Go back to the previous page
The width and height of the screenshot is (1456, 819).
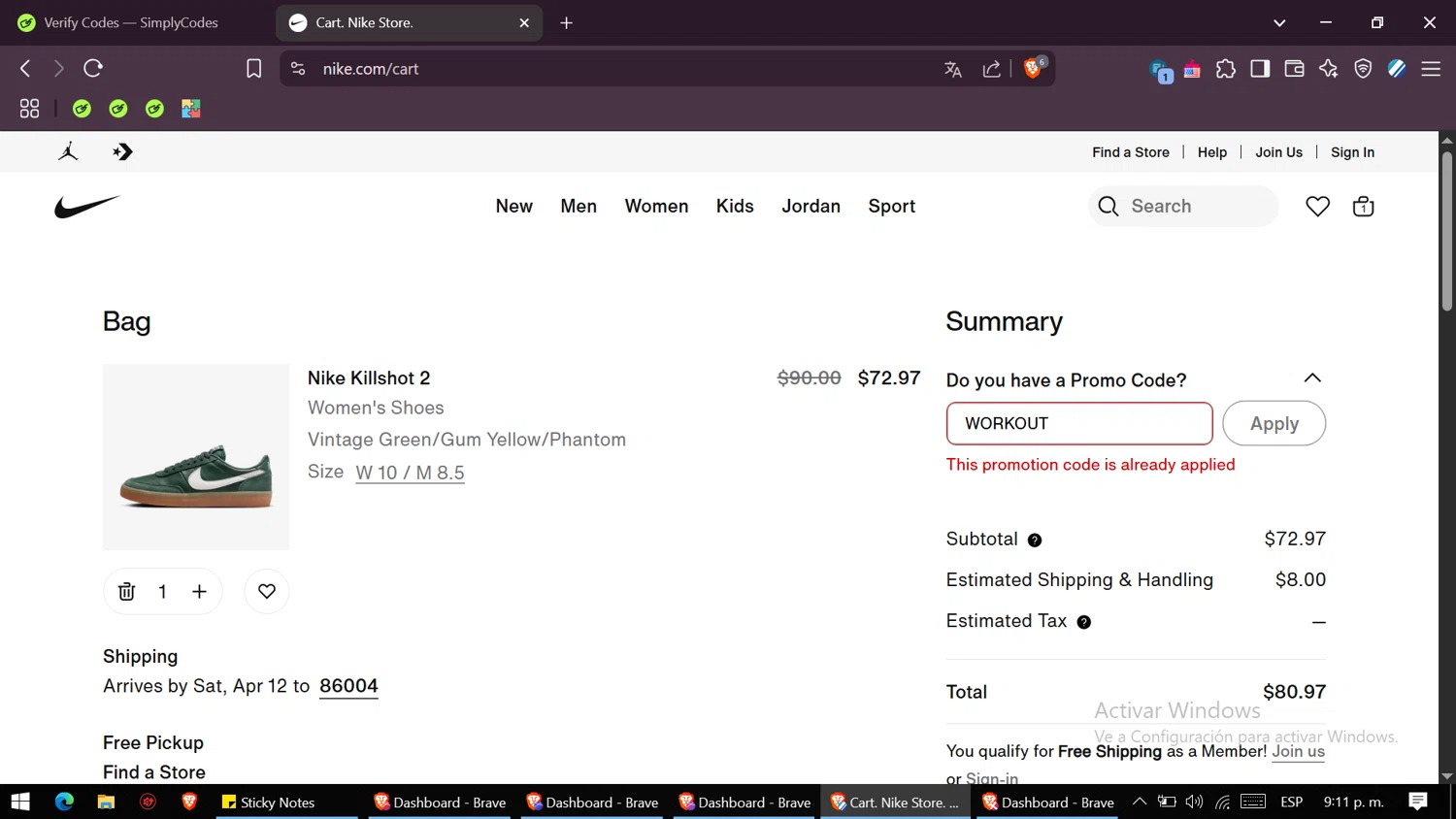point(26,69)
